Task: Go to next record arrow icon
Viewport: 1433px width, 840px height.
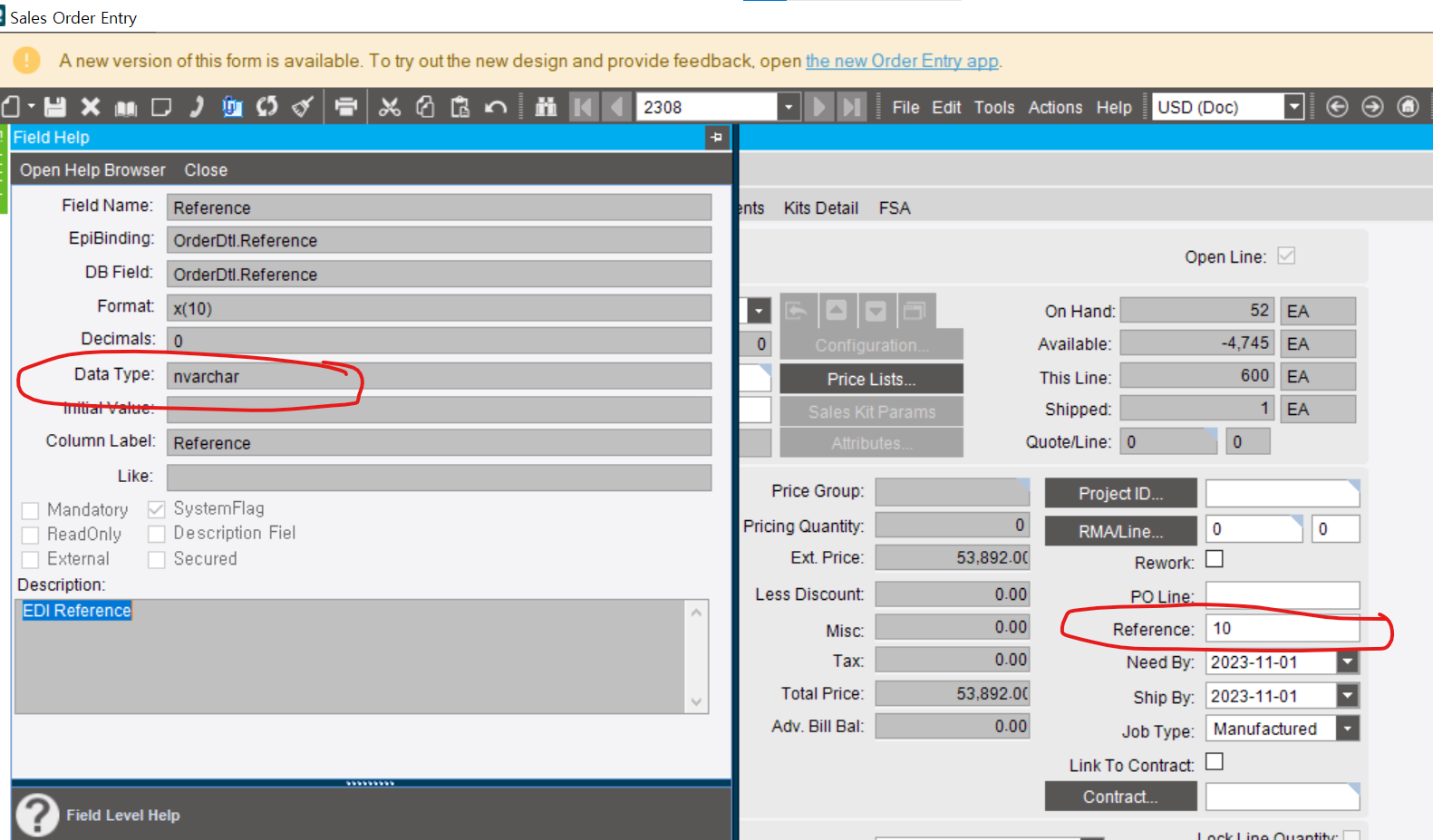Action: pyautogui.click(x=818, y=107)
